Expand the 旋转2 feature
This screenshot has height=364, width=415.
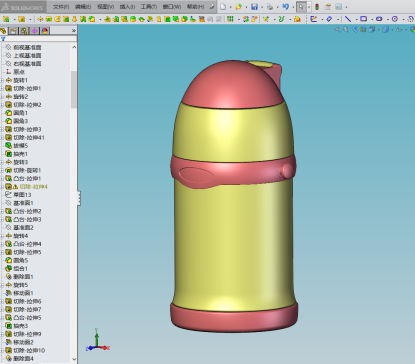pos(2,97)
